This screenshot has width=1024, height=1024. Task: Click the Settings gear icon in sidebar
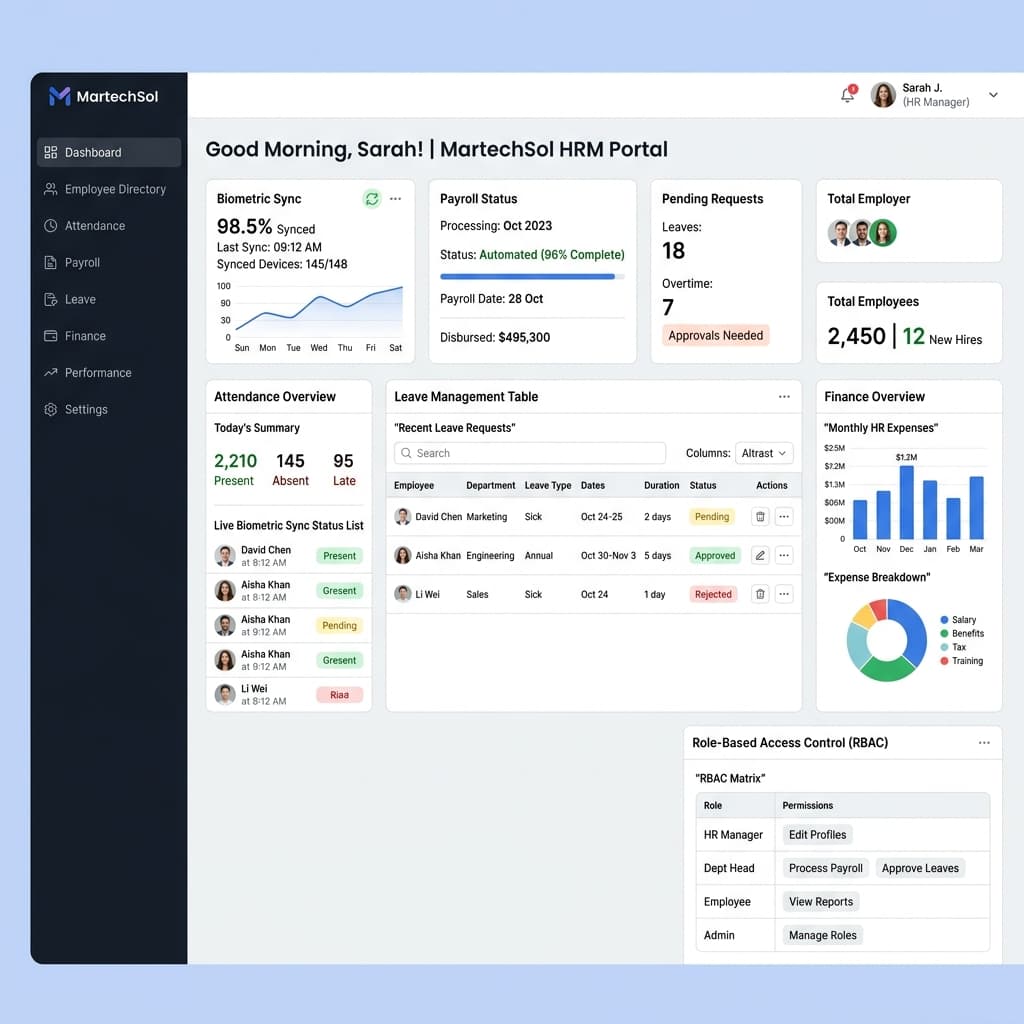pos(50,409)
